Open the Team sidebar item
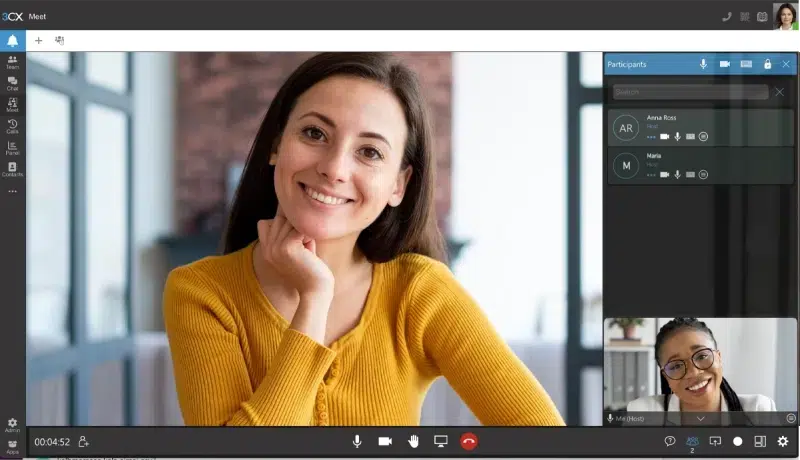Image resolution: width=800 pixels, height=460 pixels. pos(12,62)
